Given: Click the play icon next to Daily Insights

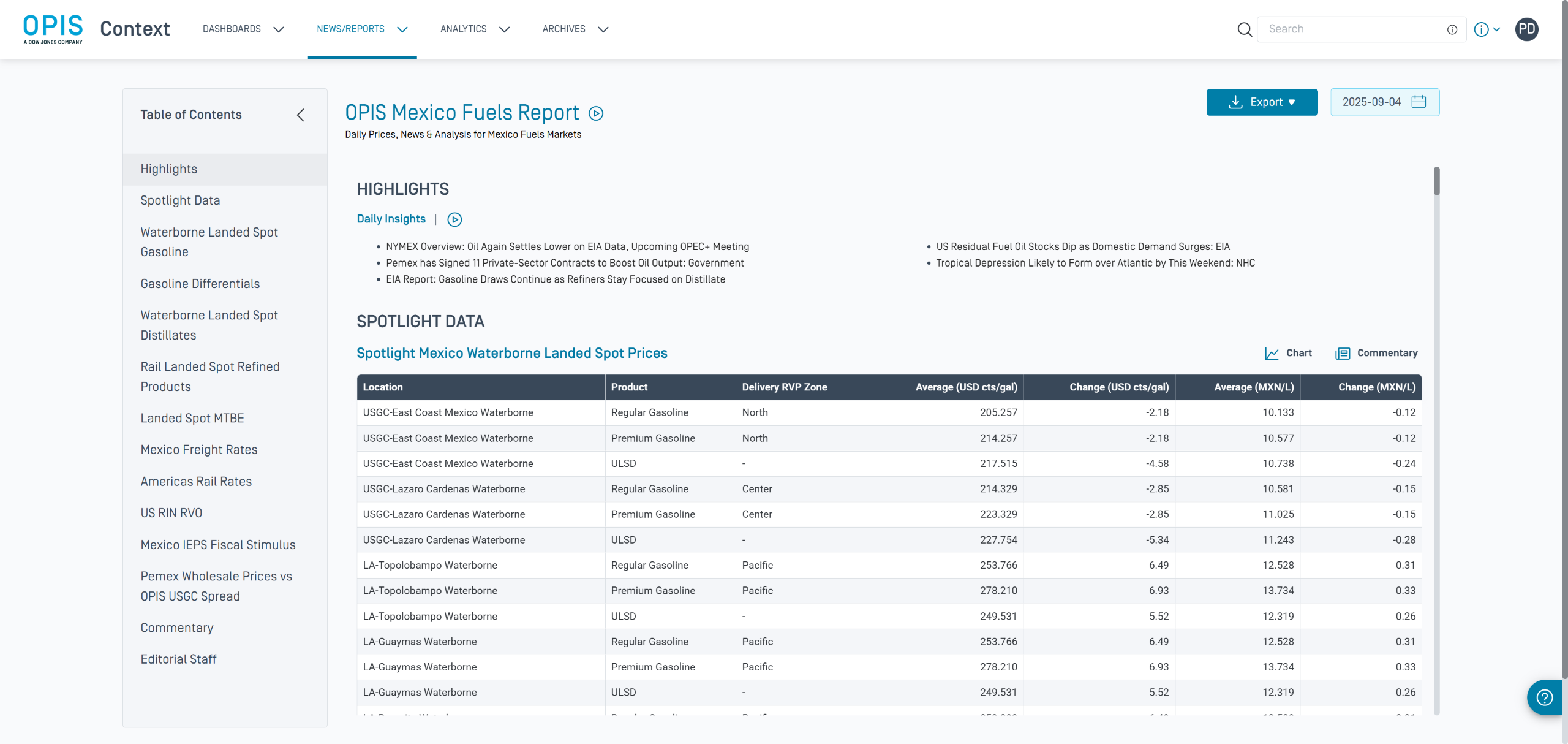Looking at the screenshot, I should click(x=454, y=219).
